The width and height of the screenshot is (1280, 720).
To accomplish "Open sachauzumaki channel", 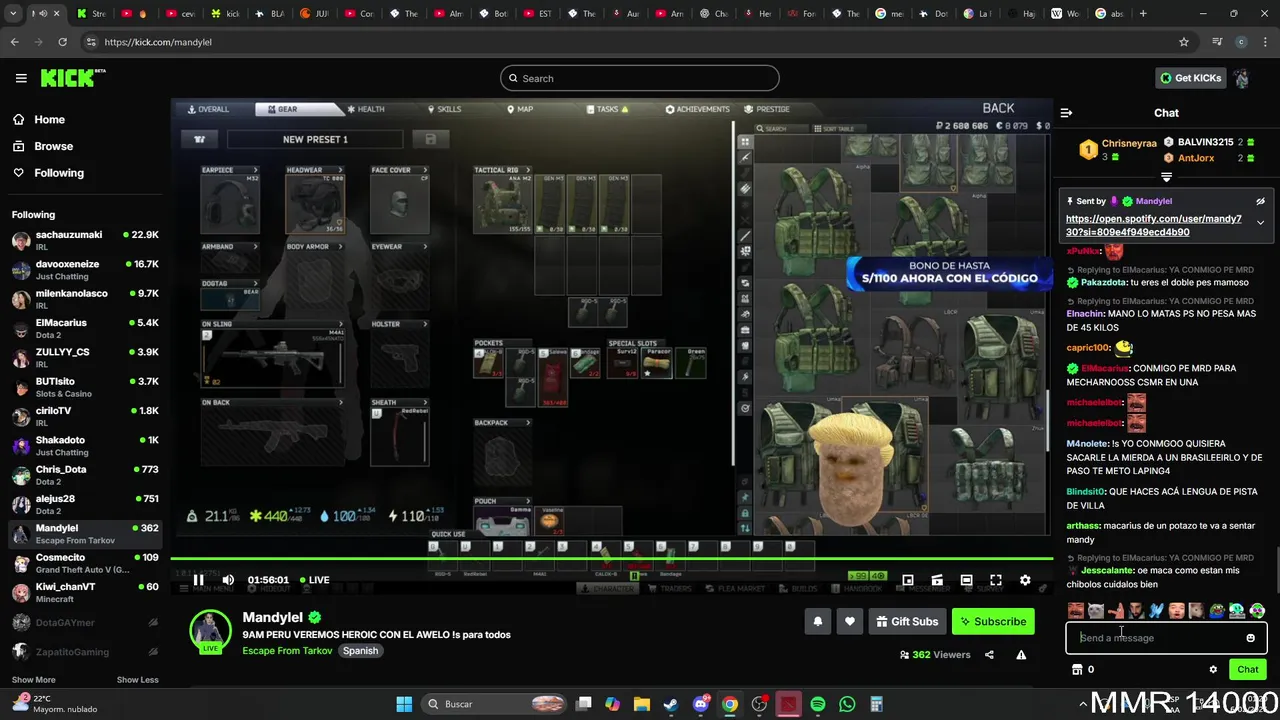I will click(x=85, y=241).
